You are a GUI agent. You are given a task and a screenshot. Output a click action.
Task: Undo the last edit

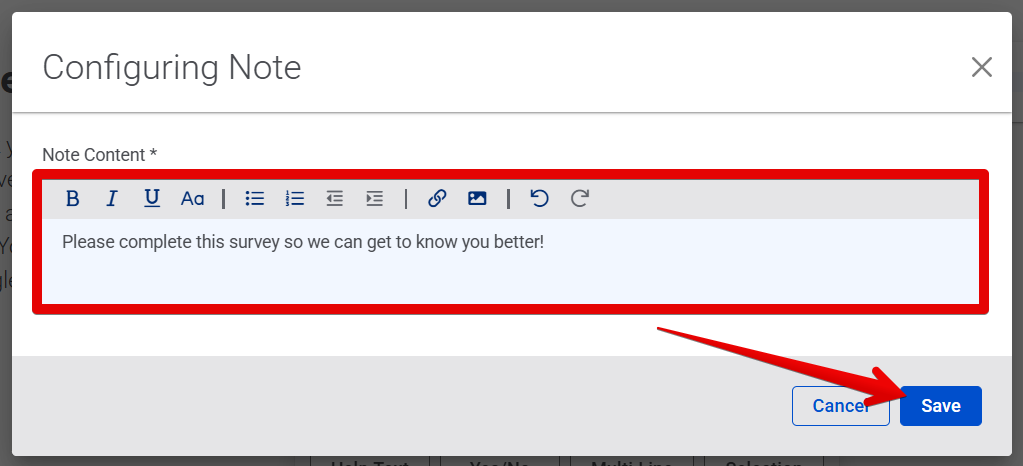pos(539,199)
